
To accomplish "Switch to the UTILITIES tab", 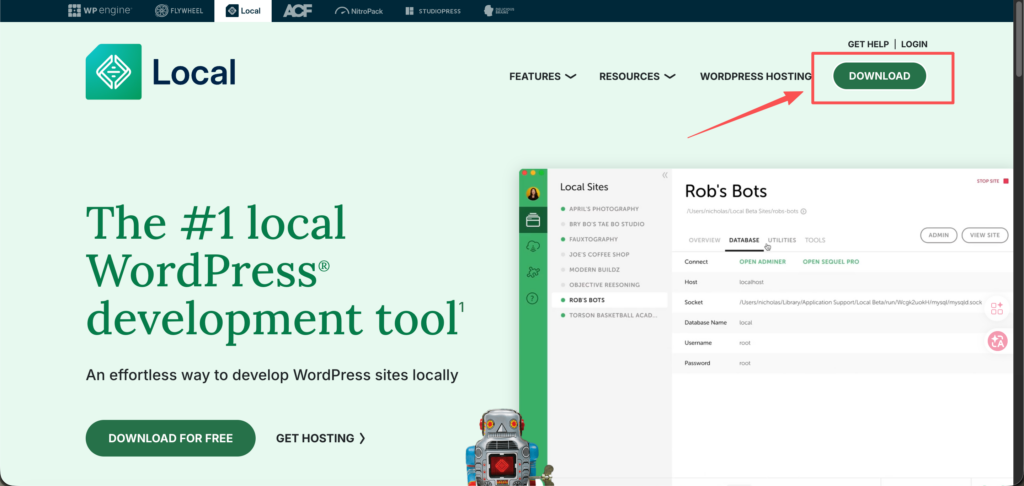I will (782, 240).
